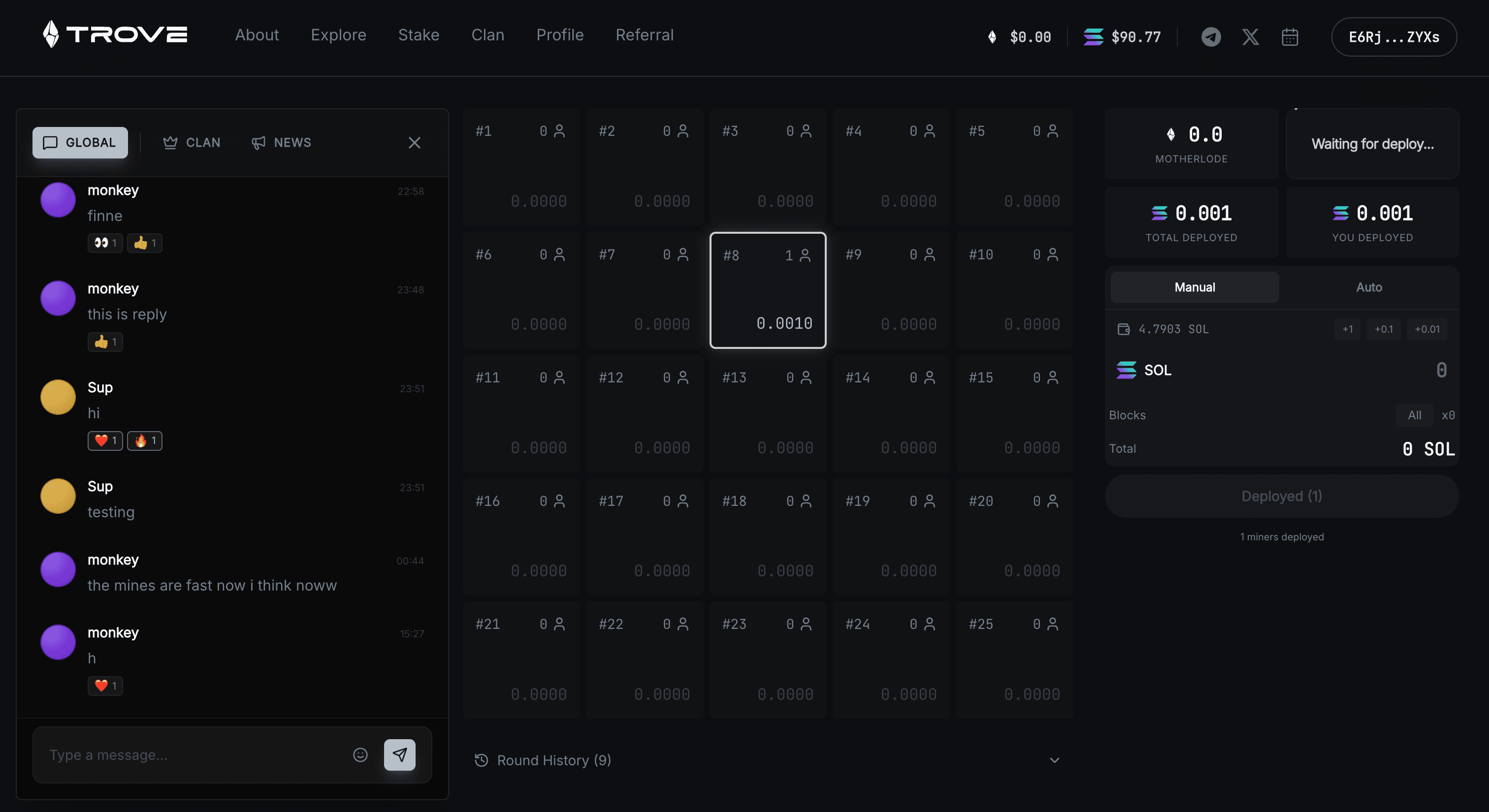Click the Solana balance icon next to $90.77
The image size is (1489, 812).
pyautogui.click(x=1093, y=37)
